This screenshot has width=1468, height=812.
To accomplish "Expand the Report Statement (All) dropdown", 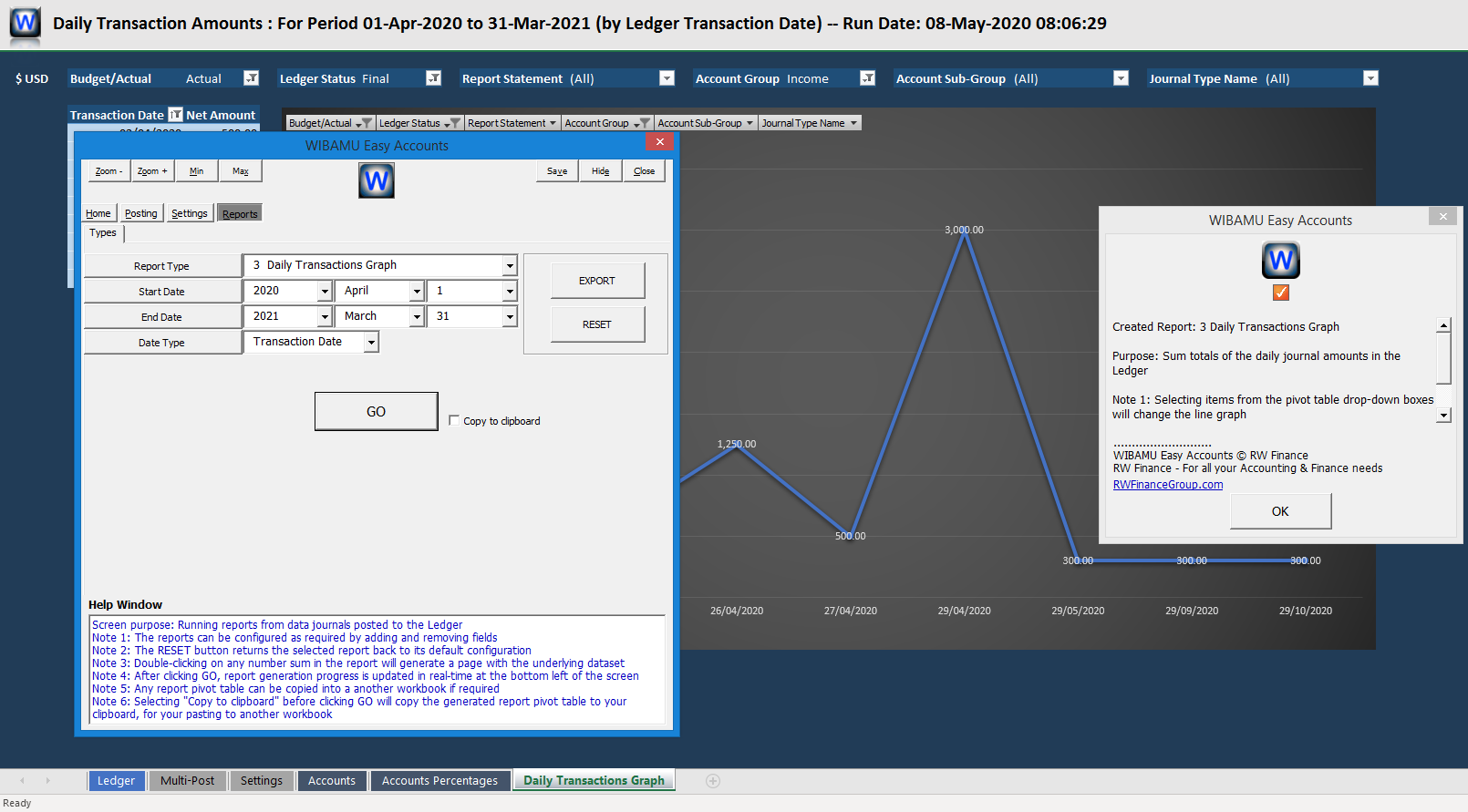I will click(x=667, y=78).
